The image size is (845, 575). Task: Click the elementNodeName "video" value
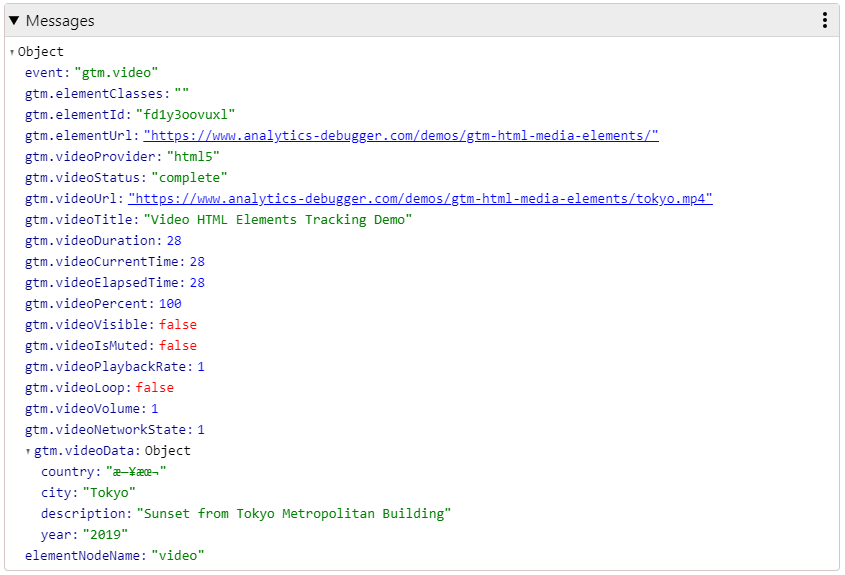pyautogui.click(x=178, y=556)
